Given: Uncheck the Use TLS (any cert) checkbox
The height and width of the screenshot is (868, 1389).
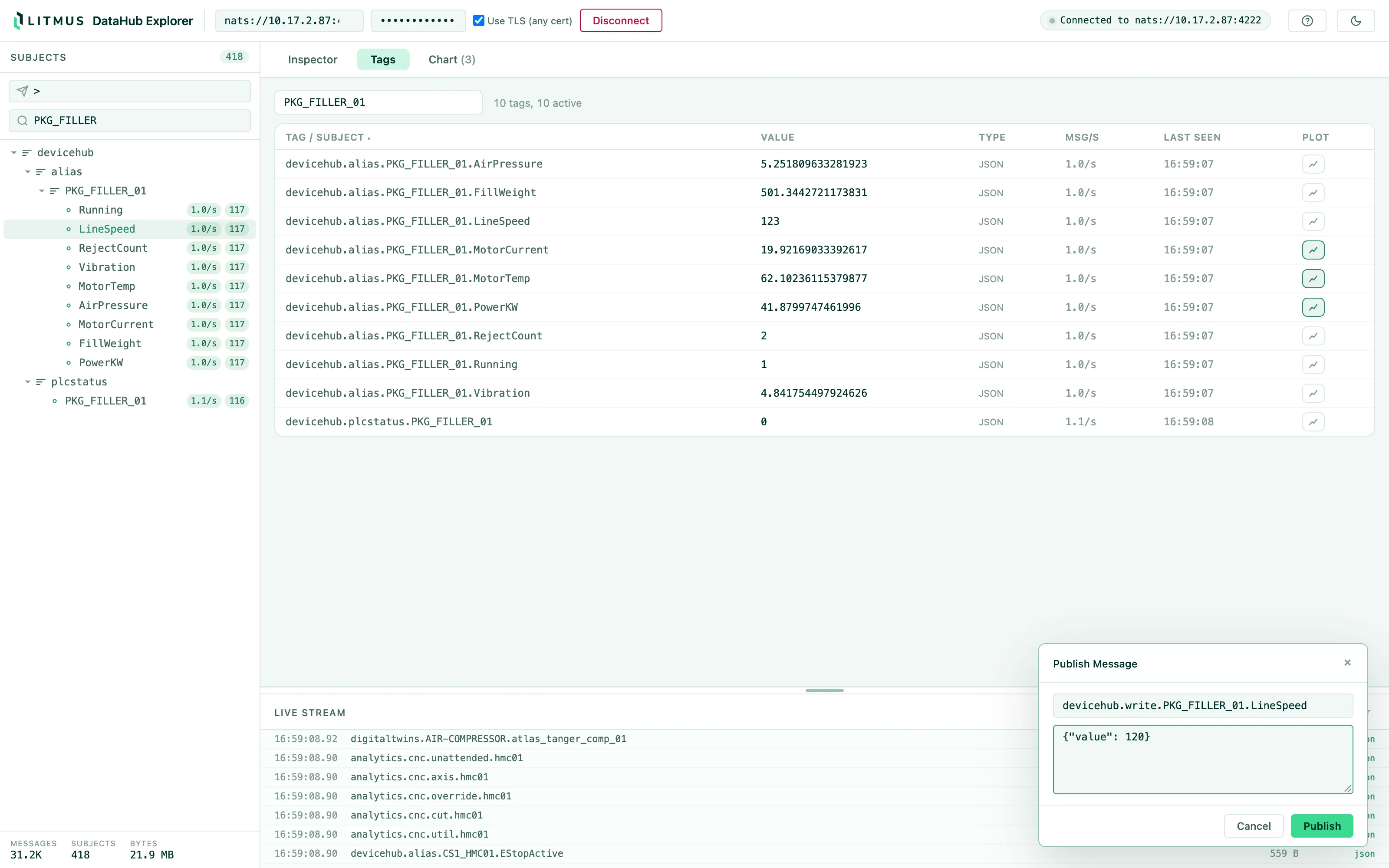Looking at the screenshot, I should point(479,21).
